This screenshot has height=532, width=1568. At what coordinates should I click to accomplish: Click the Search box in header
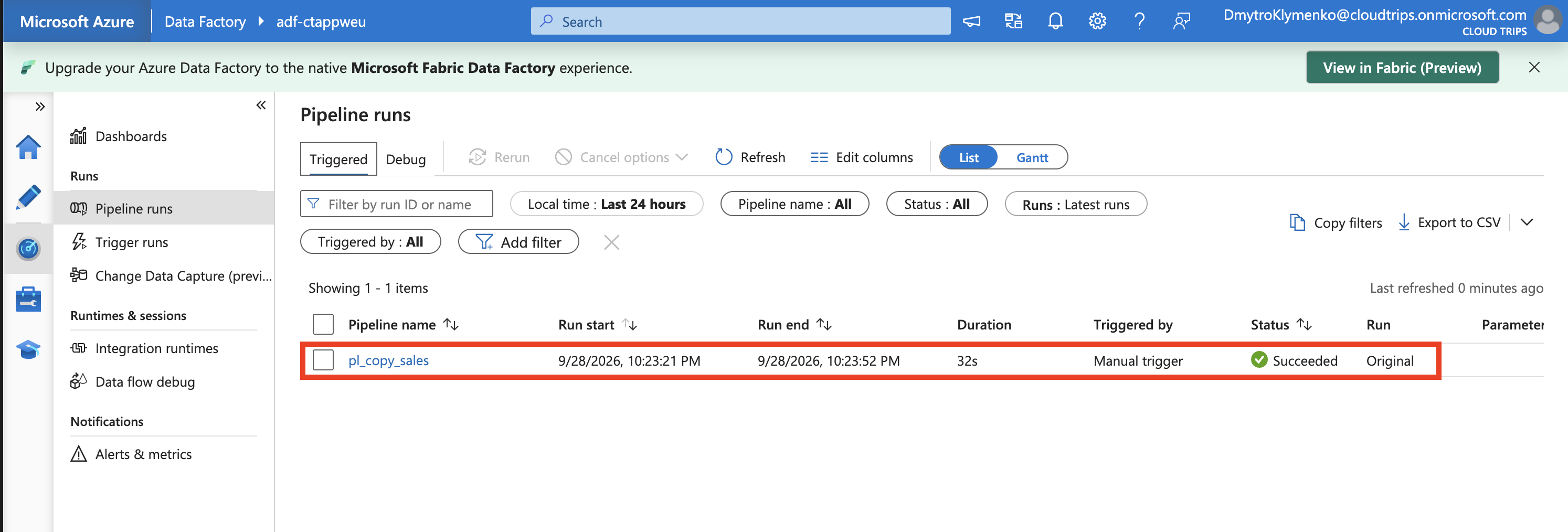(x=740, y=22)
